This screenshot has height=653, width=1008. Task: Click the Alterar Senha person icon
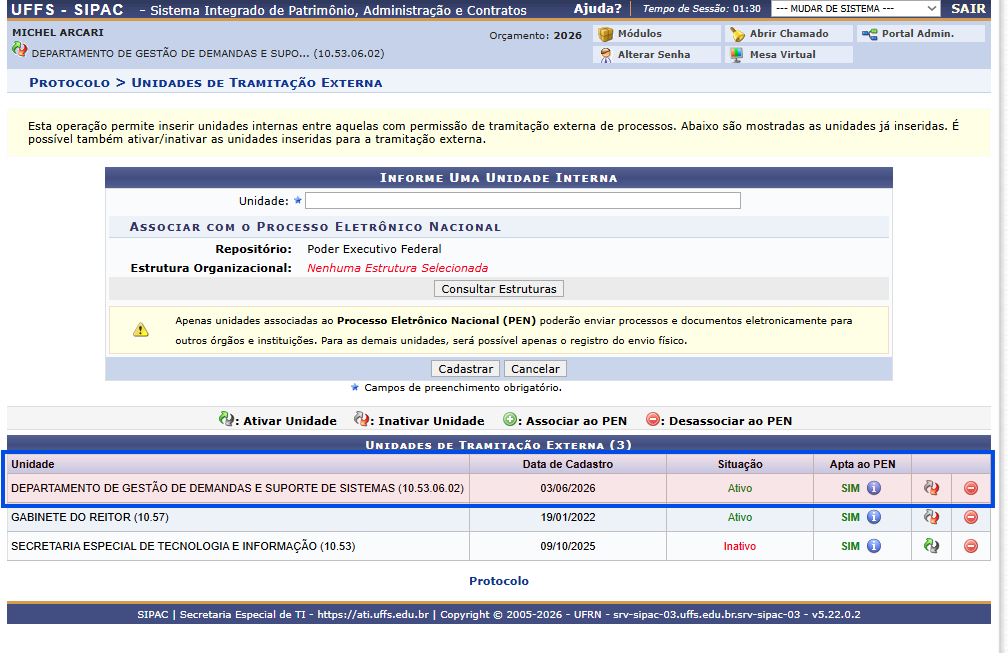(x=606, y=55)
